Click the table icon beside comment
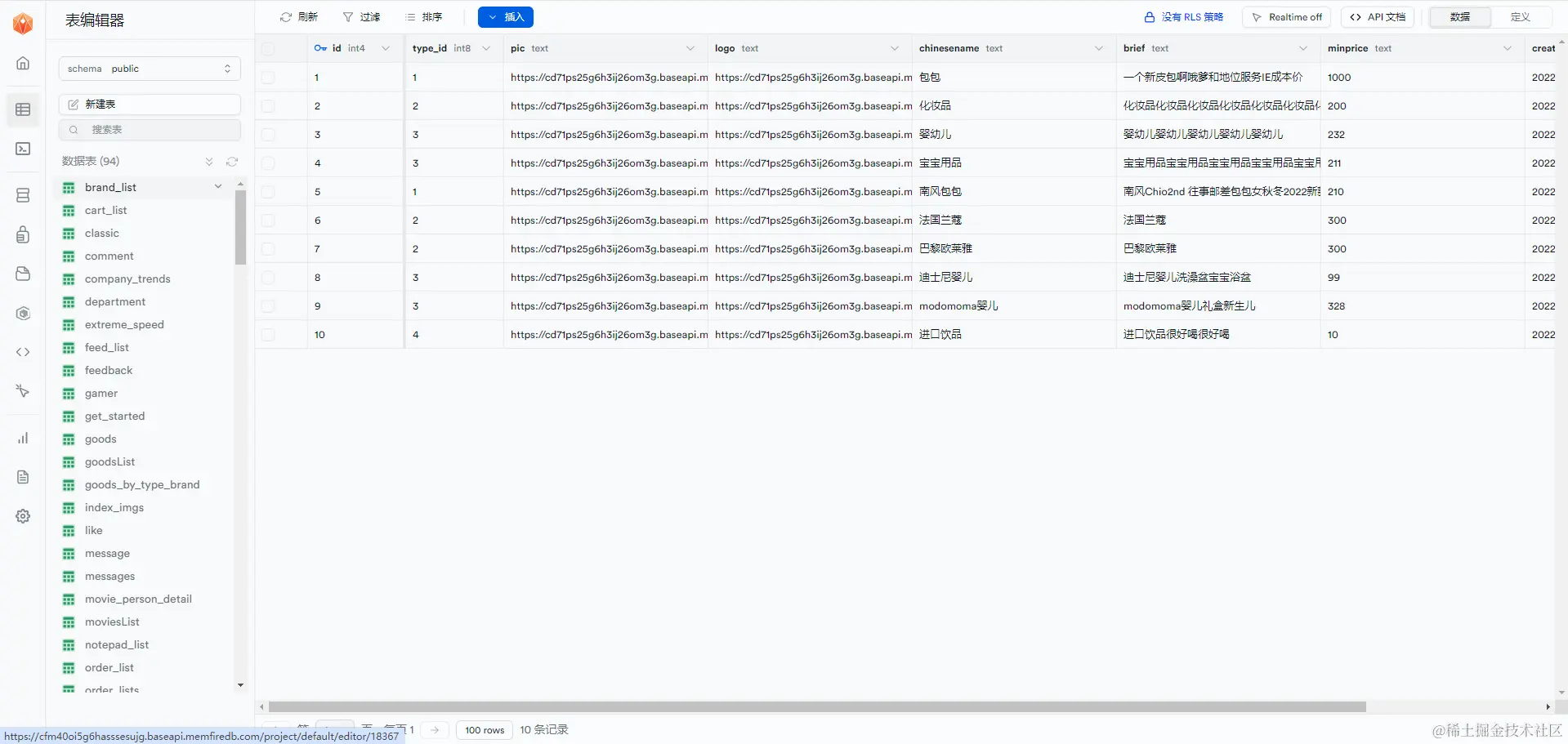 [69, 256]
